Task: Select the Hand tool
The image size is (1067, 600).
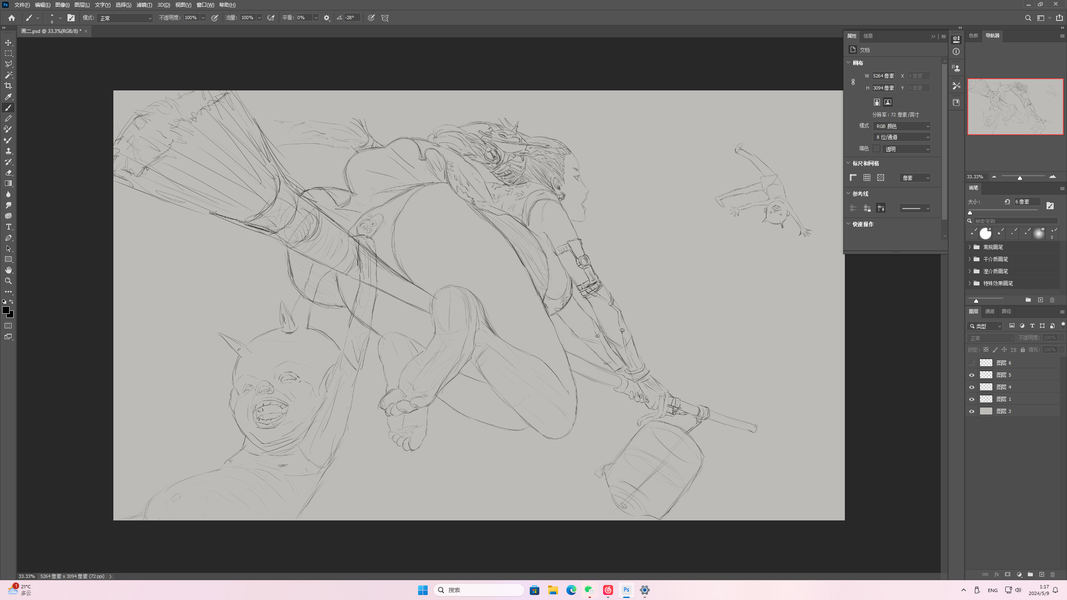Action: click(x=8, y=270)
